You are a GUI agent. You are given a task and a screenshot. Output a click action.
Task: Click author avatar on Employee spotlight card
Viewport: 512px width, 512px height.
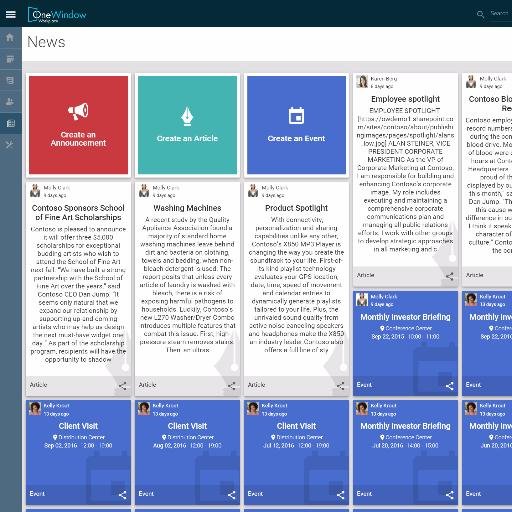pyautogui.click(x=362, y=82)
